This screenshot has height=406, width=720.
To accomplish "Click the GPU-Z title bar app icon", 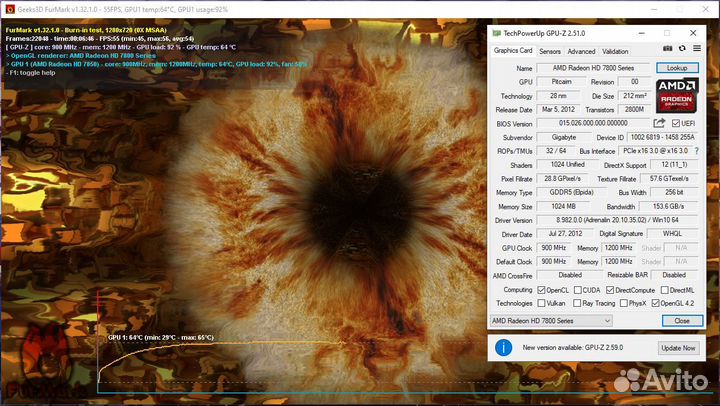I will [496, 33].
